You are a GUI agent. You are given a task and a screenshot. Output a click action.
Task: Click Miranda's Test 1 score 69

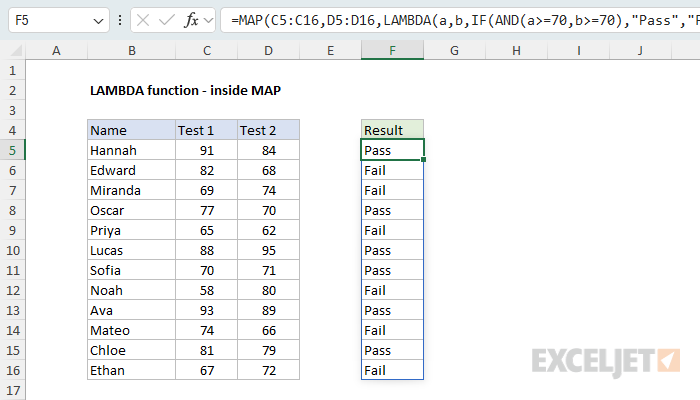[206, 191]
